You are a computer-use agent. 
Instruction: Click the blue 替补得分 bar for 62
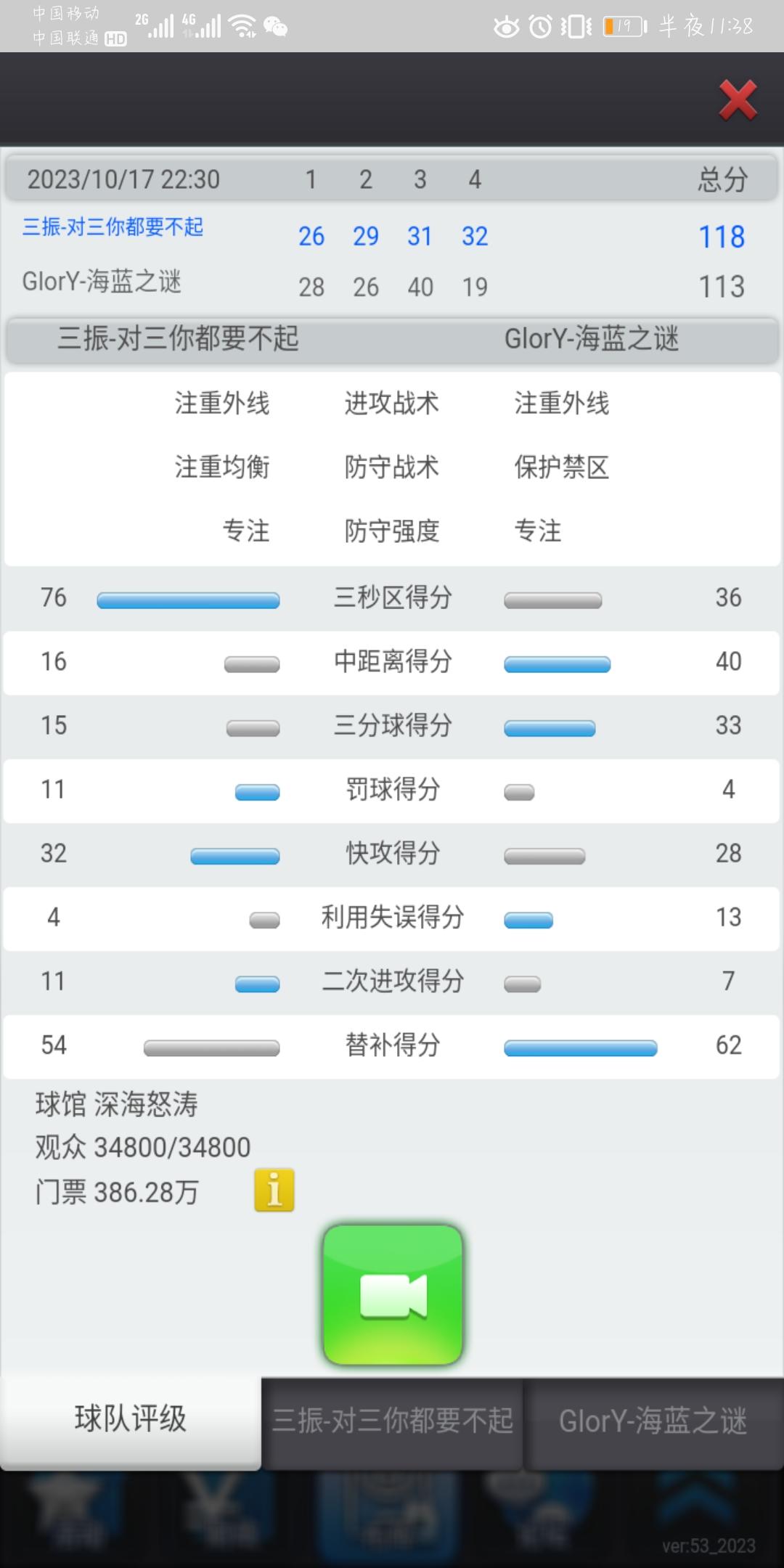point(581,1048)
